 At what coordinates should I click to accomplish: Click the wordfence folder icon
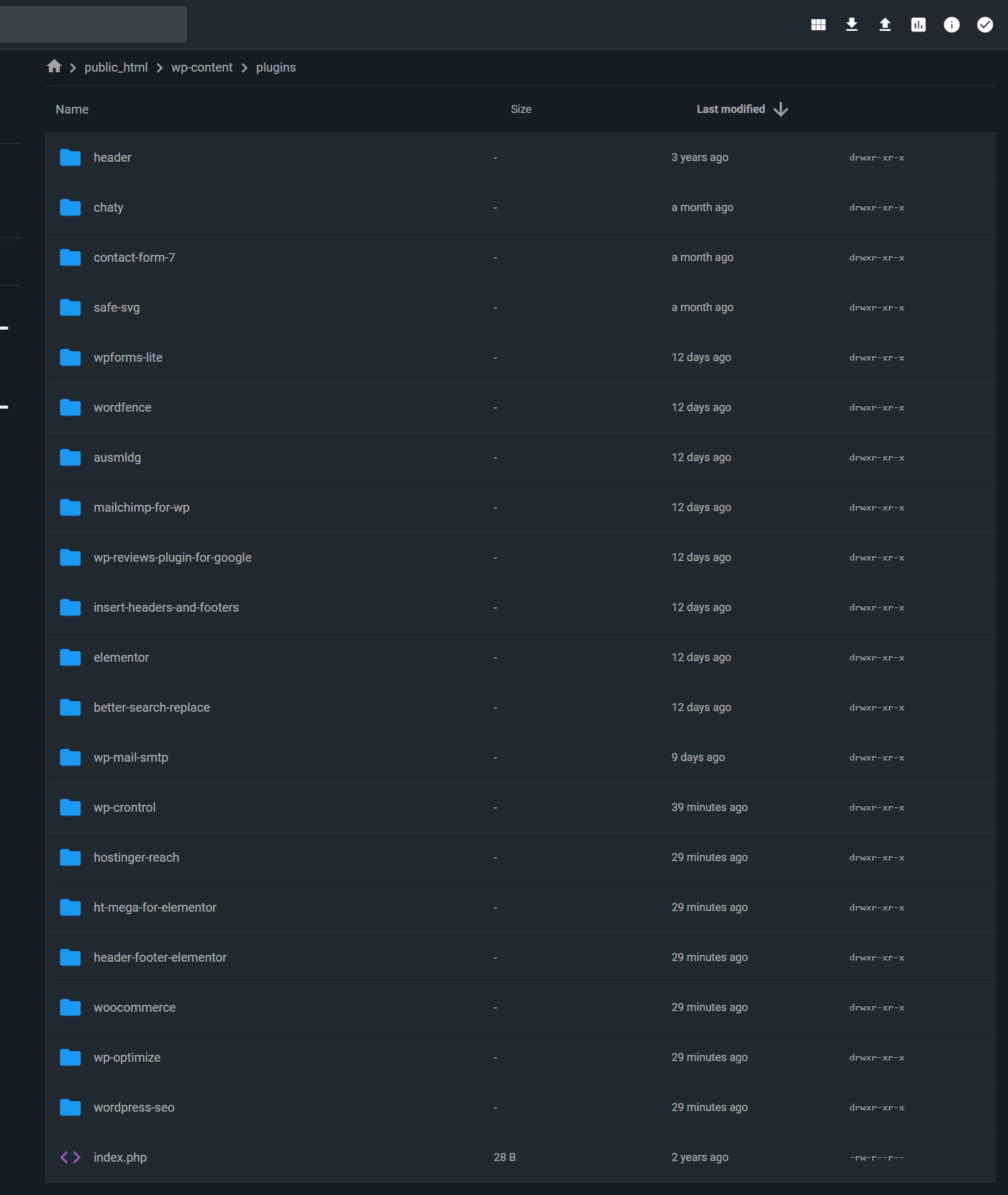click(70, 407)
